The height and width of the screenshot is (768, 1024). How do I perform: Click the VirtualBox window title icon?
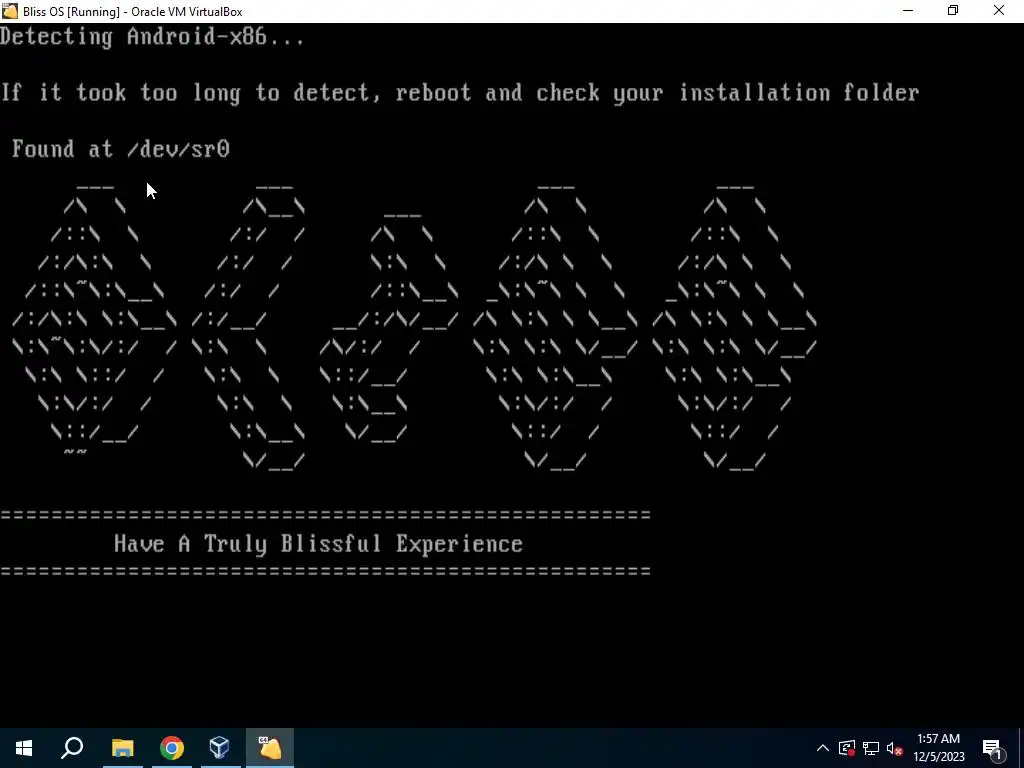click(10, 11)
